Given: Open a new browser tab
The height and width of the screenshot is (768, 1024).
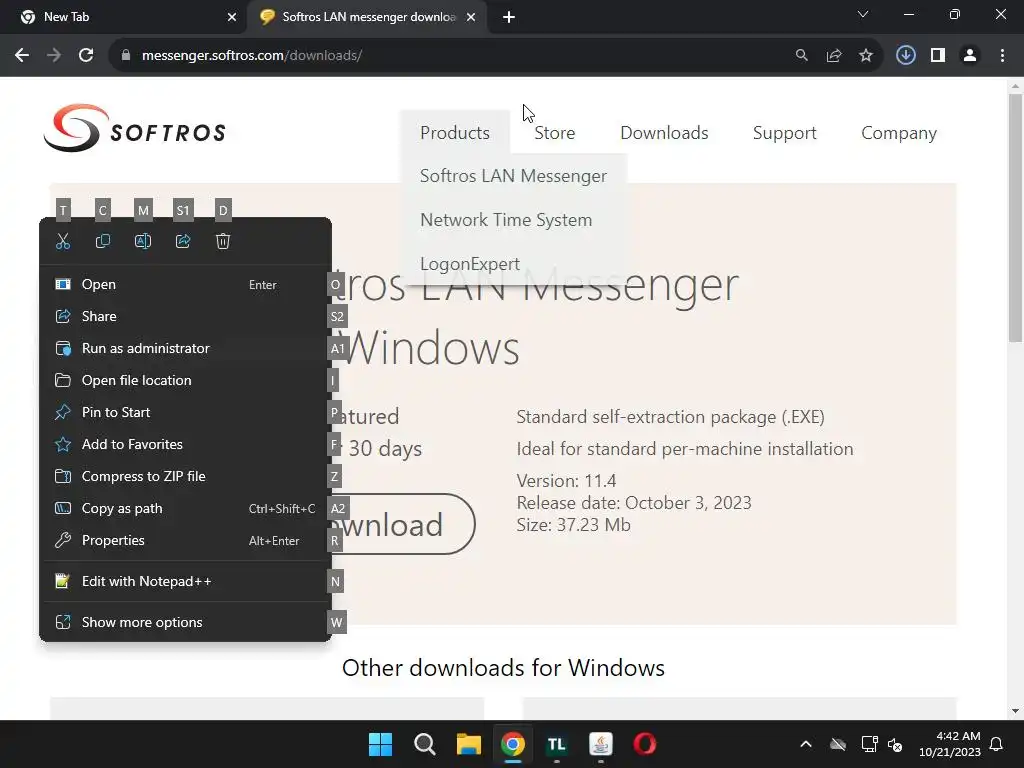Looking at the screenshot, I should 509,17.
